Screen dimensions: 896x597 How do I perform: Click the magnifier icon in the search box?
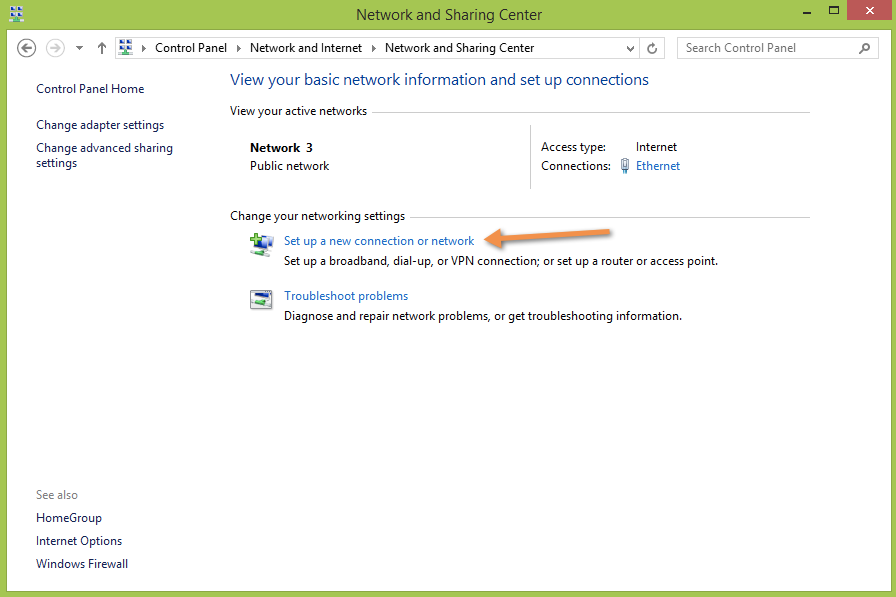[865, 48]
